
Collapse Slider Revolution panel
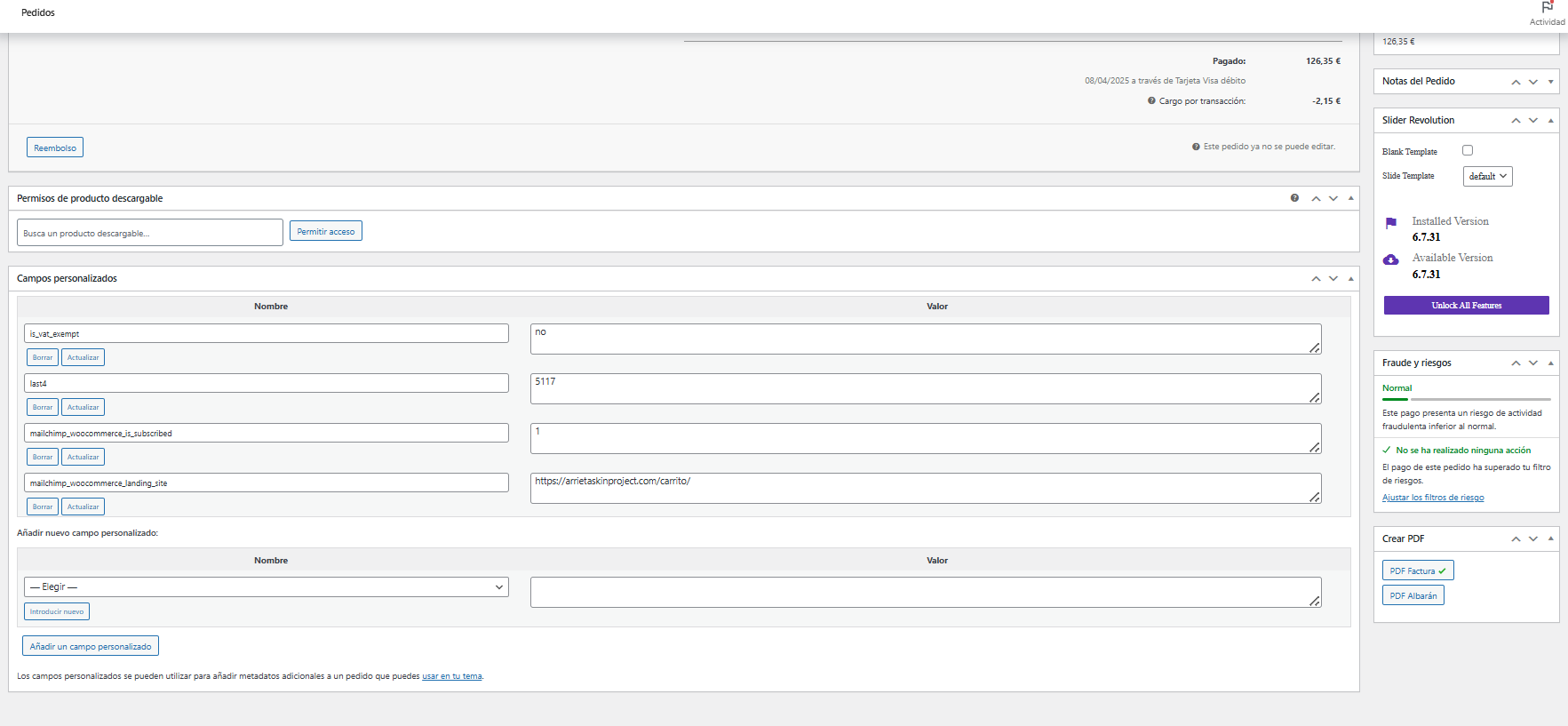click(x=1550, y=121)
